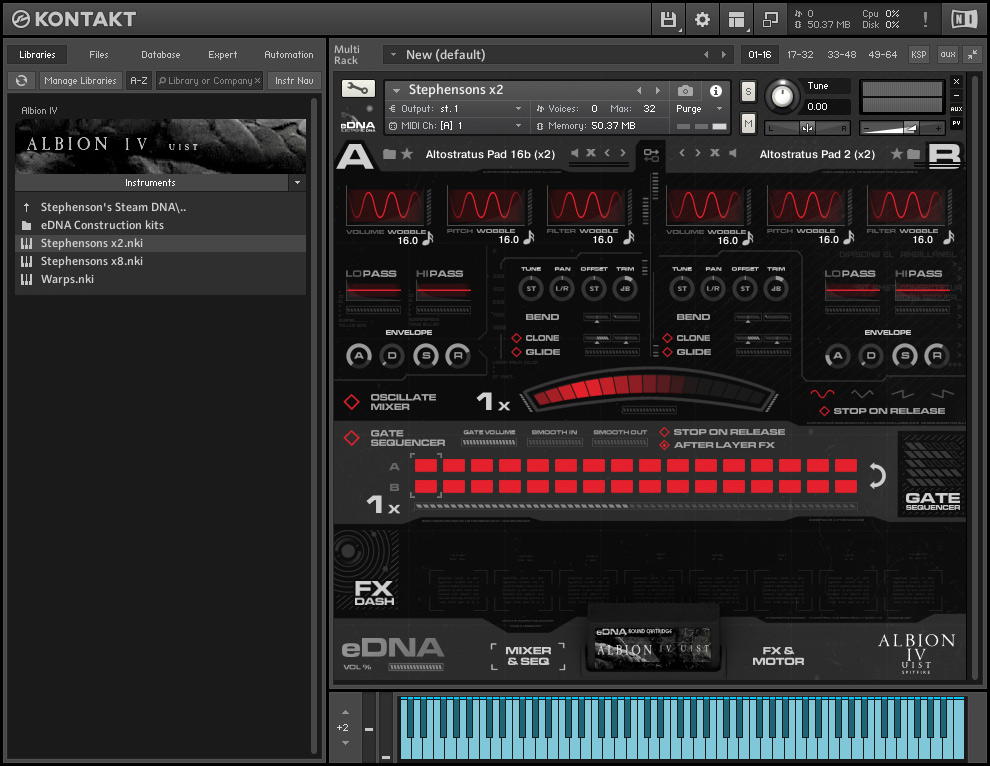Load Warps.nki from the library list
Viewport: 990px width, 766px height.
click(67, 279)
